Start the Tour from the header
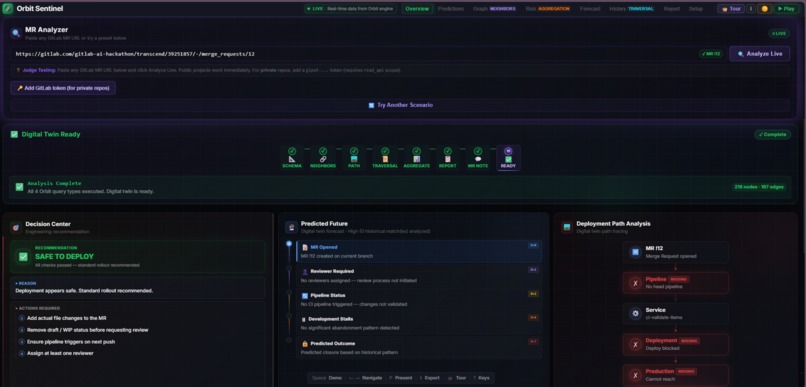Viewport: 806px width, 387px height. 730,9
